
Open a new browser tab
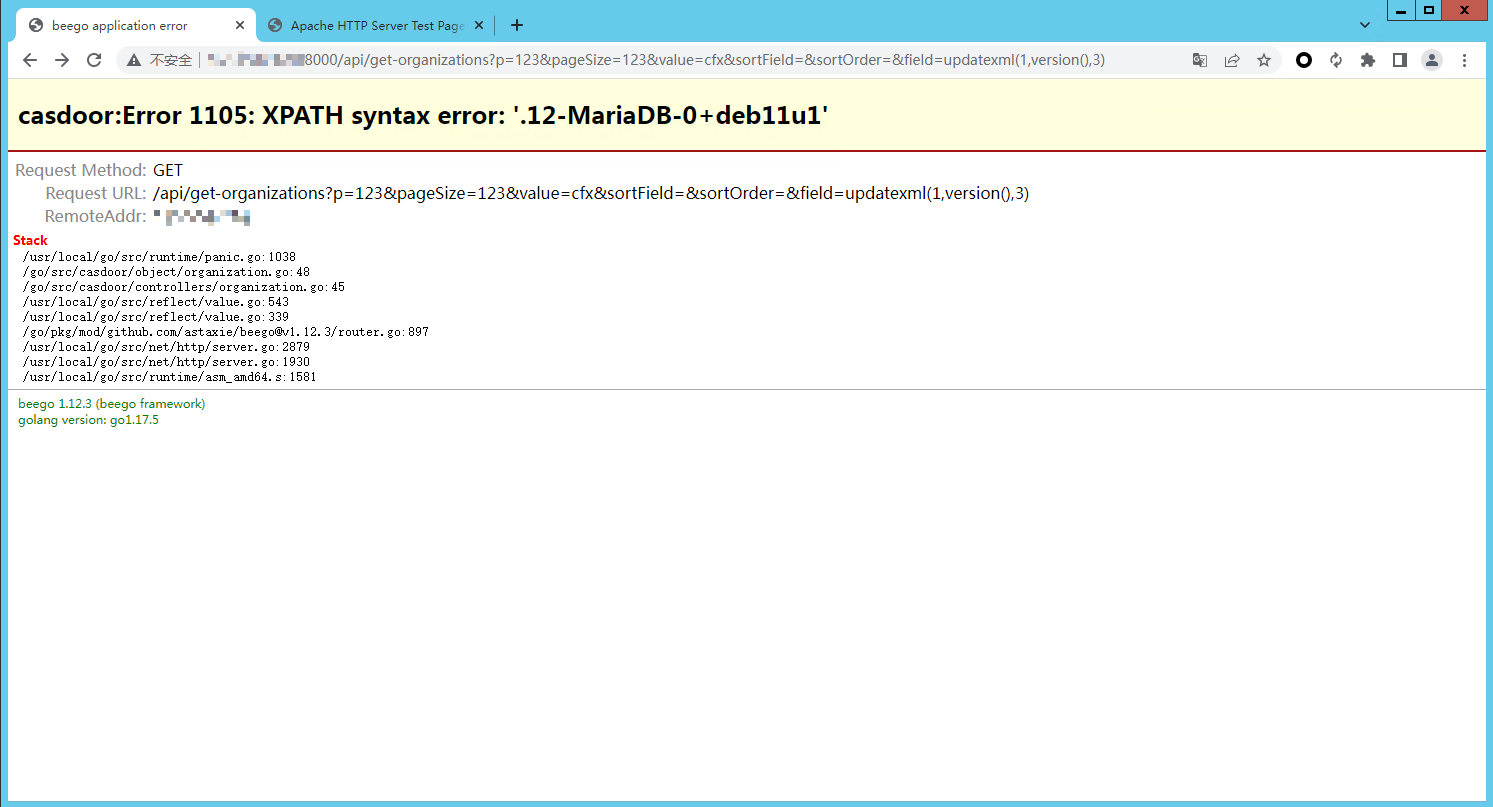(x=517, y=26)
